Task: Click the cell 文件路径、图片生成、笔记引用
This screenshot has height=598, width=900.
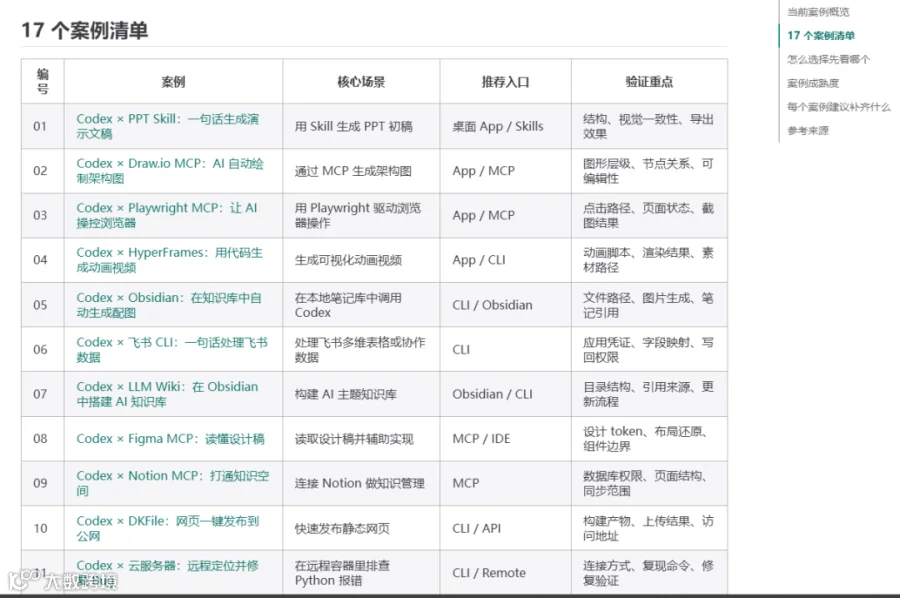Action: point(649,305)
